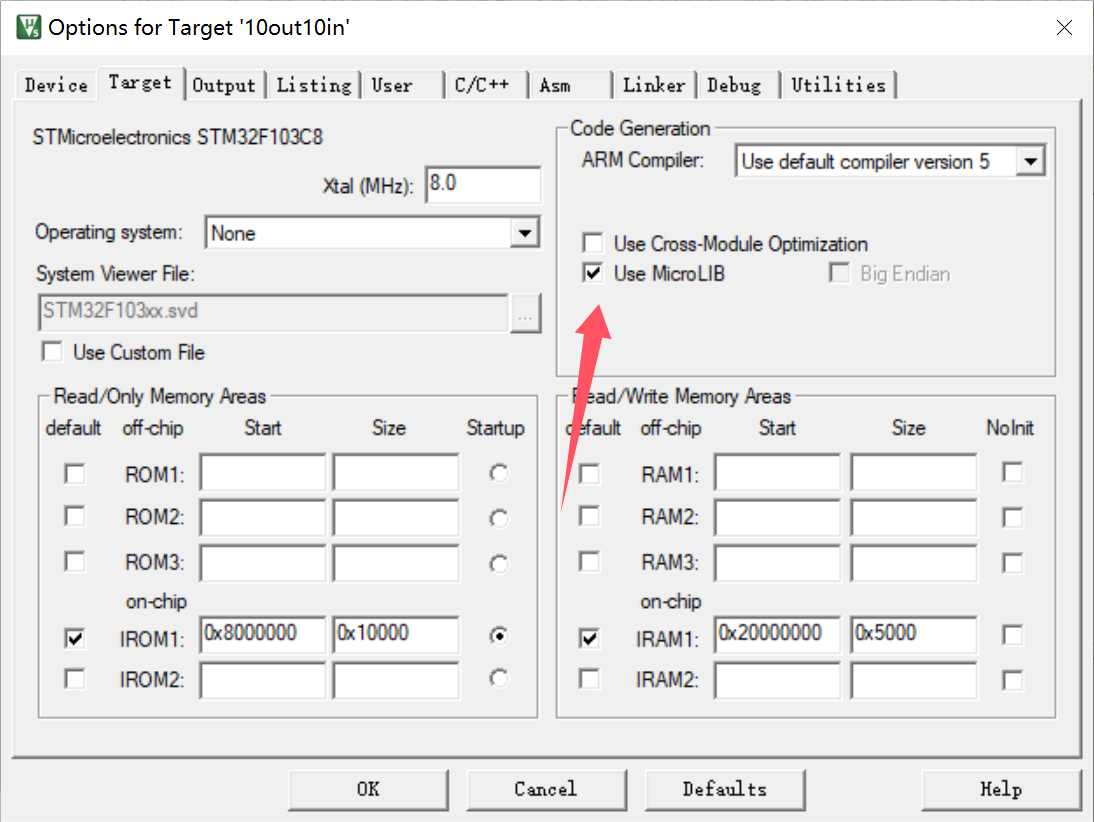This screenshot has height=822, width=1094.
Task: Toggle the Use MicroLIB checkbox
Action: 592,273
